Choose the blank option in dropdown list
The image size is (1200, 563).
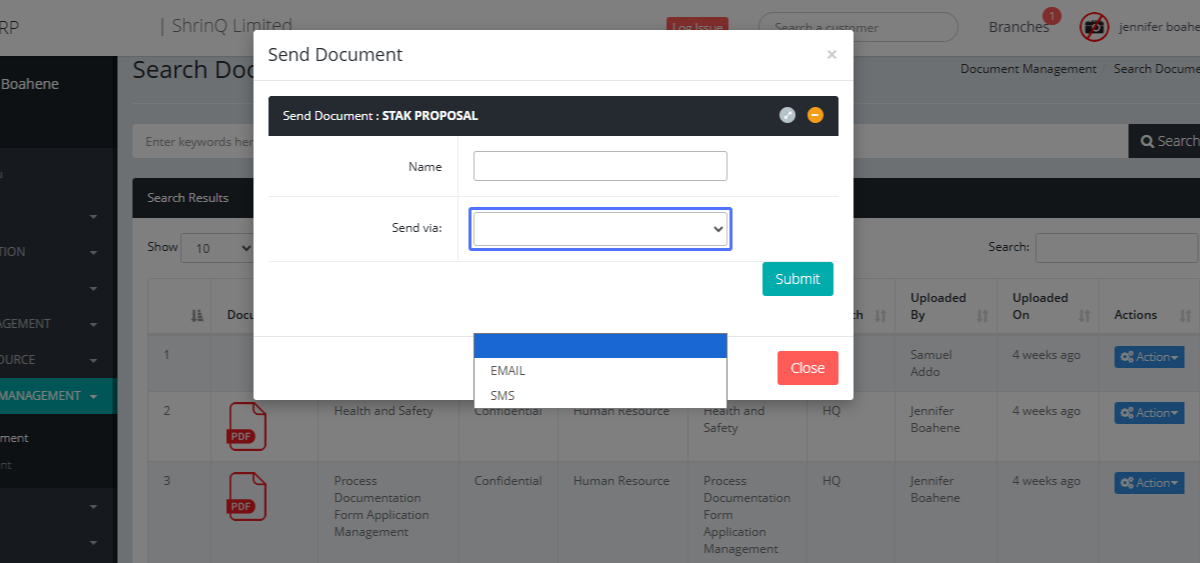[x=599, y=345]
